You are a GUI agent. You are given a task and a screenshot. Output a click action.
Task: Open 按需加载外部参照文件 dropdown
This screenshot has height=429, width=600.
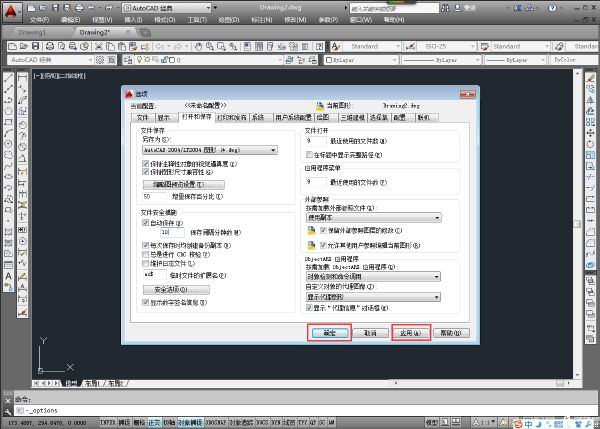tap(373, 218)
